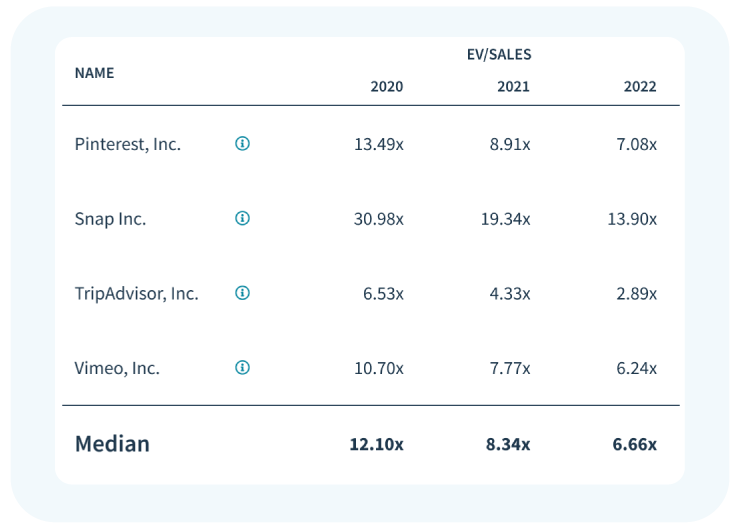The image size is (740, 530).
Task: Select the 2020 median value 12.10x
Action: tap(376, 444)
